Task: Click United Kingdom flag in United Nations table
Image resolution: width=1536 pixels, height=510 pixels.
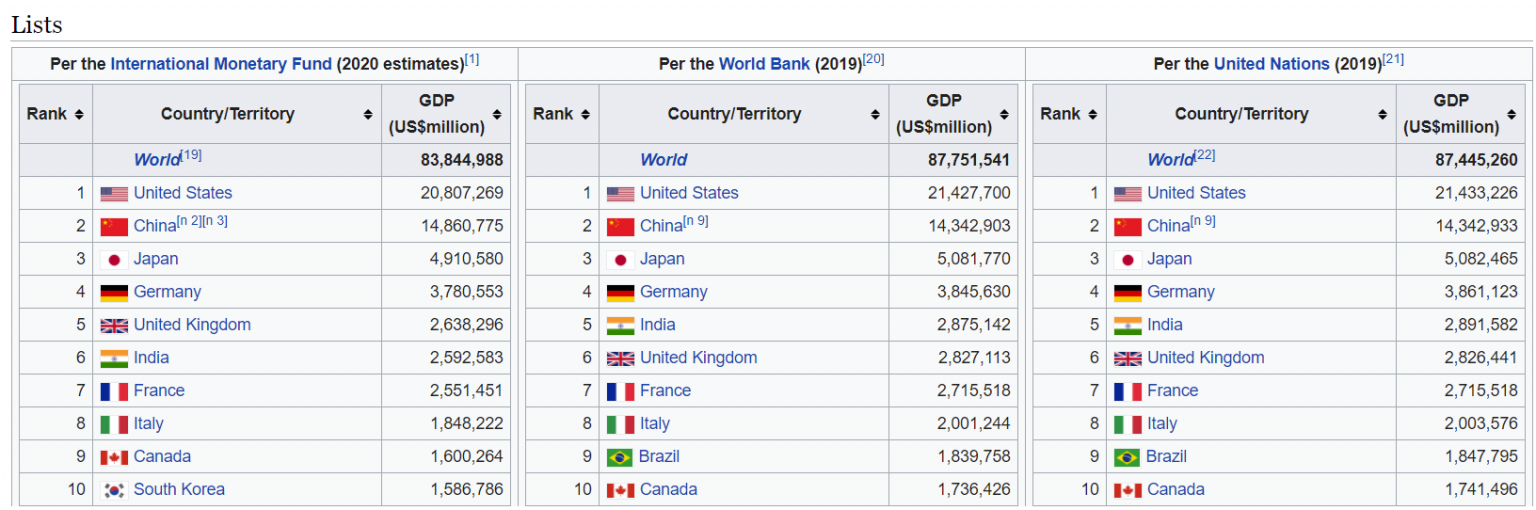Action: [x=1127, y=358]
